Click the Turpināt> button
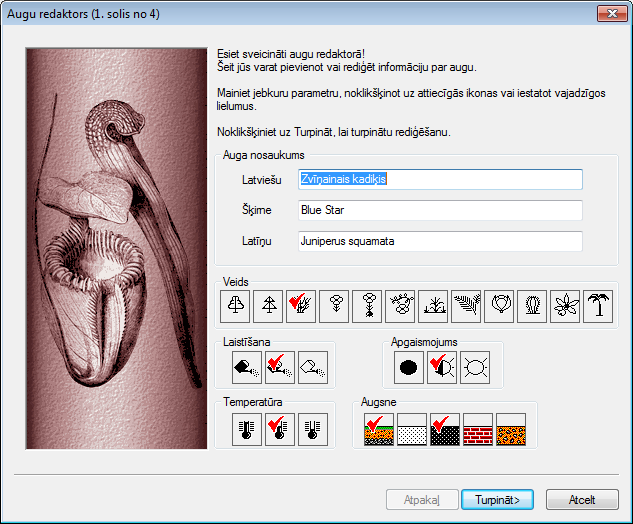Viewport: 633px width, 524px height. tap(497, 500)
